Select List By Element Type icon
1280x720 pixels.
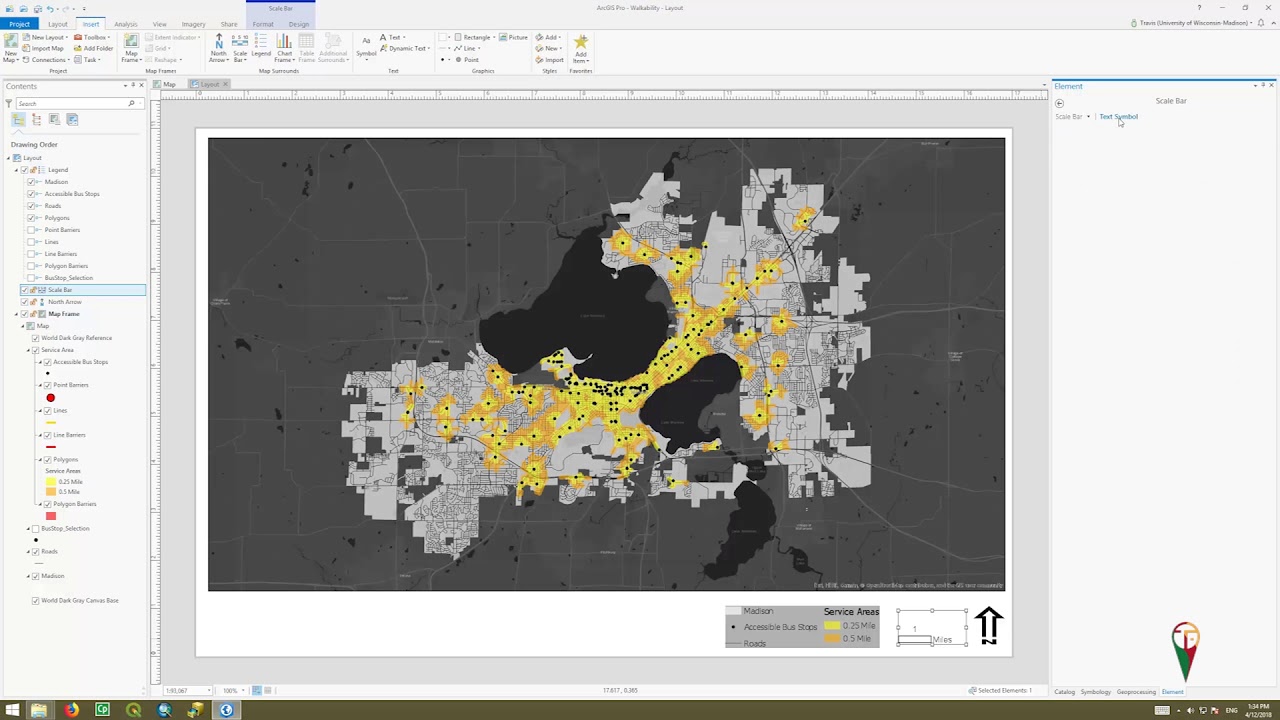[36, 119]
